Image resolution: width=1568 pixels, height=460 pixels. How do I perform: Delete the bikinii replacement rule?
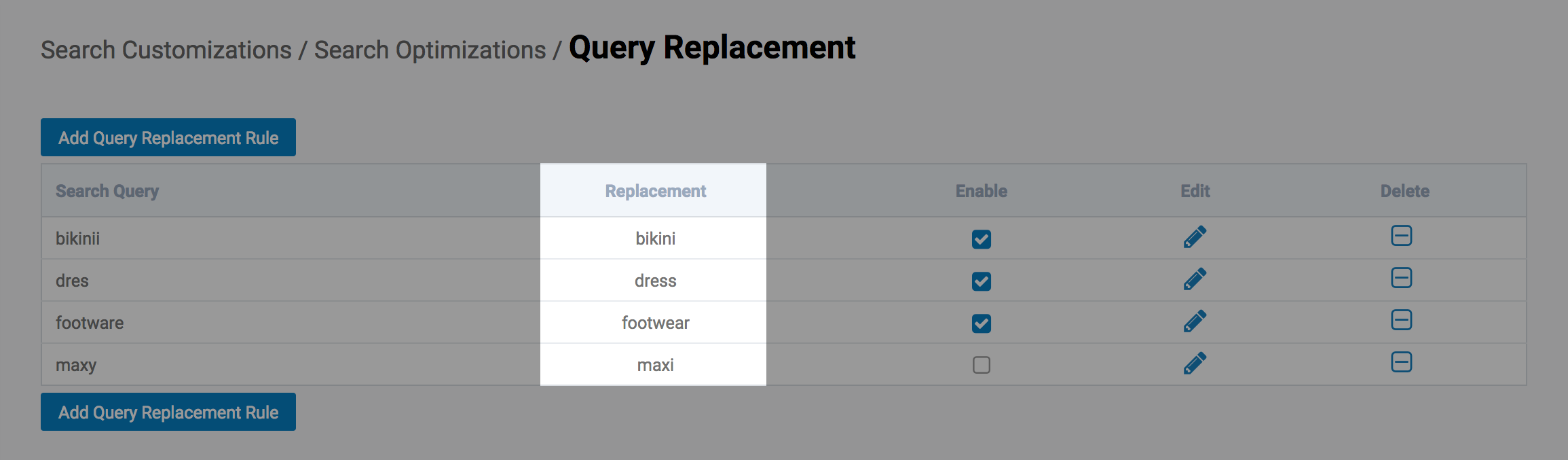pyautogui.click(x=1401, y=236)
